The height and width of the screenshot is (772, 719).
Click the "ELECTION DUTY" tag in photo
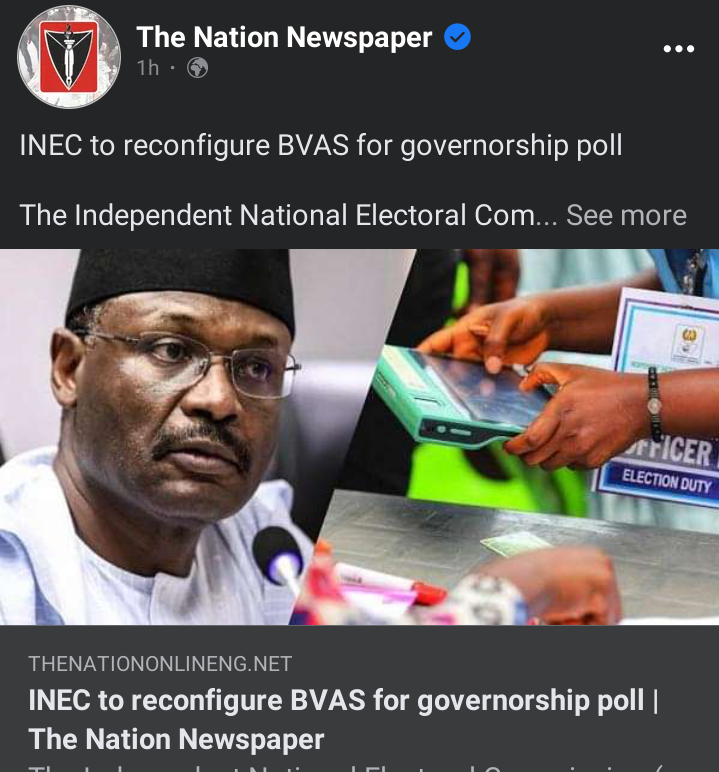(x=666, y=481)
